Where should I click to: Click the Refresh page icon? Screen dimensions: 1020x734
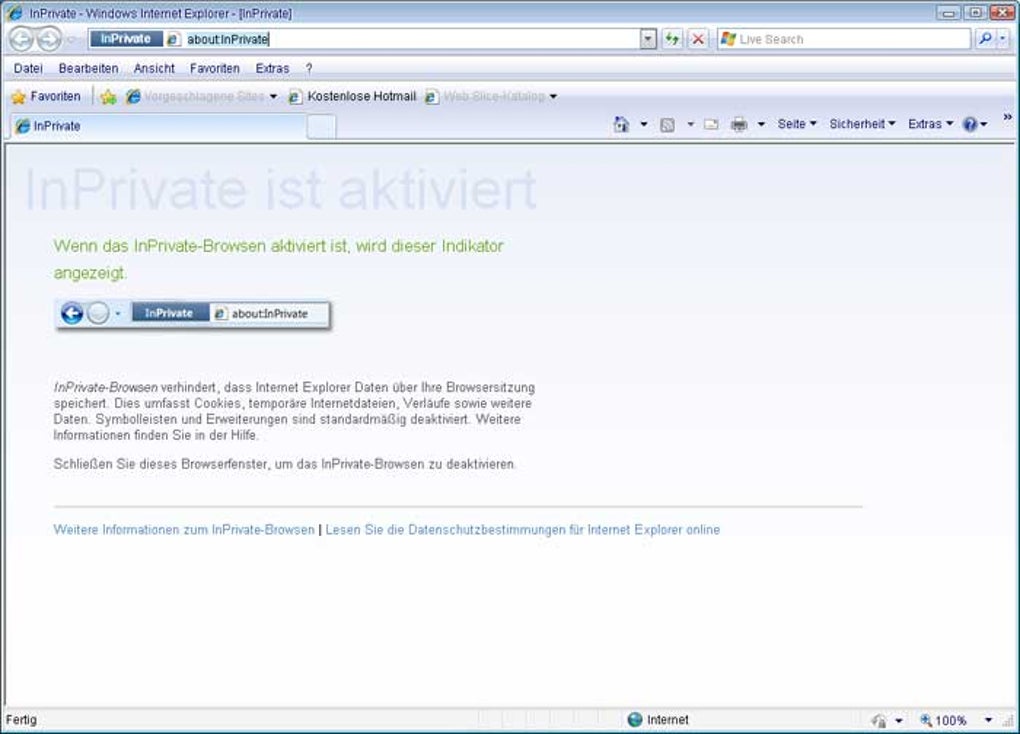click(x=671, y=39)
